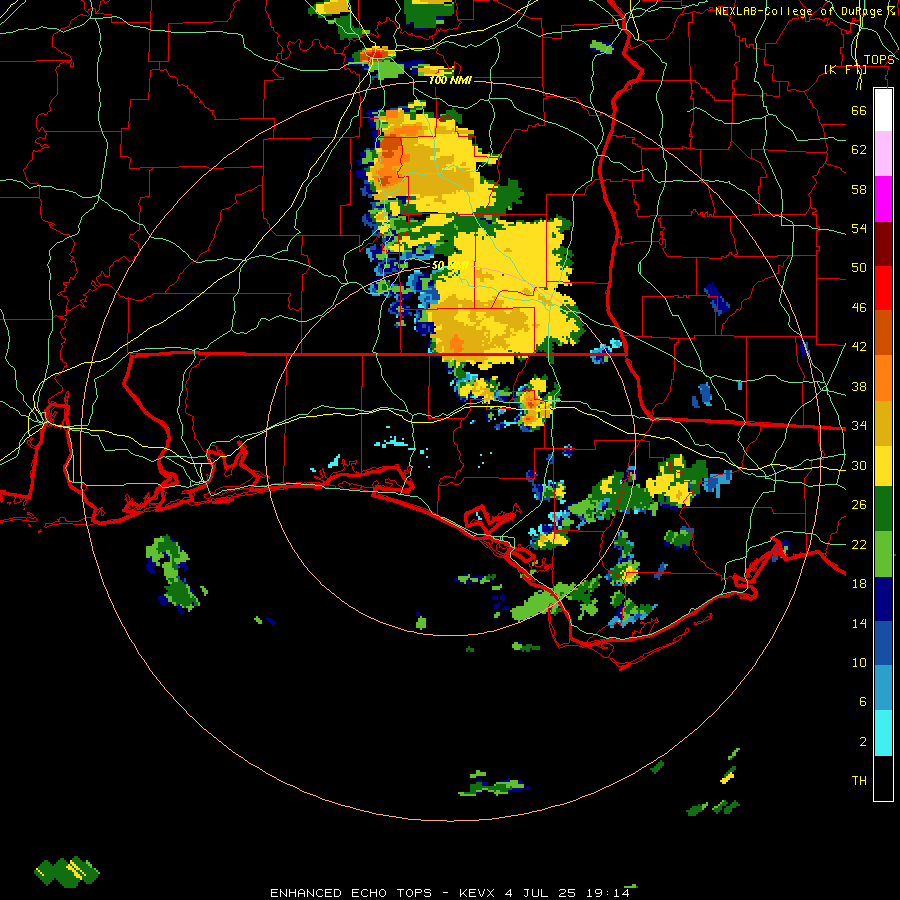Screen dimensions: 900x900
Task: Click the legend value 62
Action: click(859, 150)
